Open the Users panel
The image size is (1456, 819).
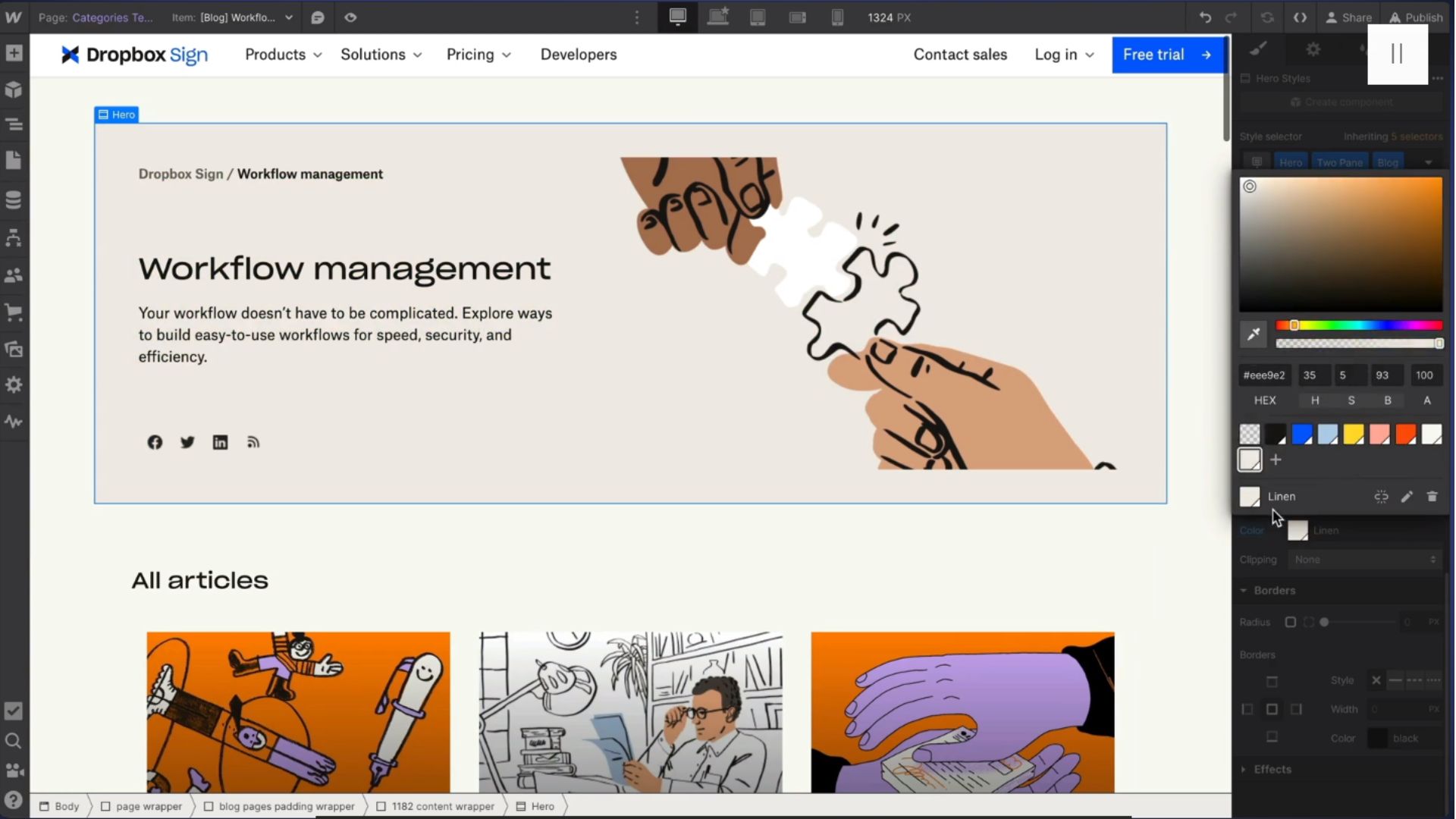(x=14, y=275)
